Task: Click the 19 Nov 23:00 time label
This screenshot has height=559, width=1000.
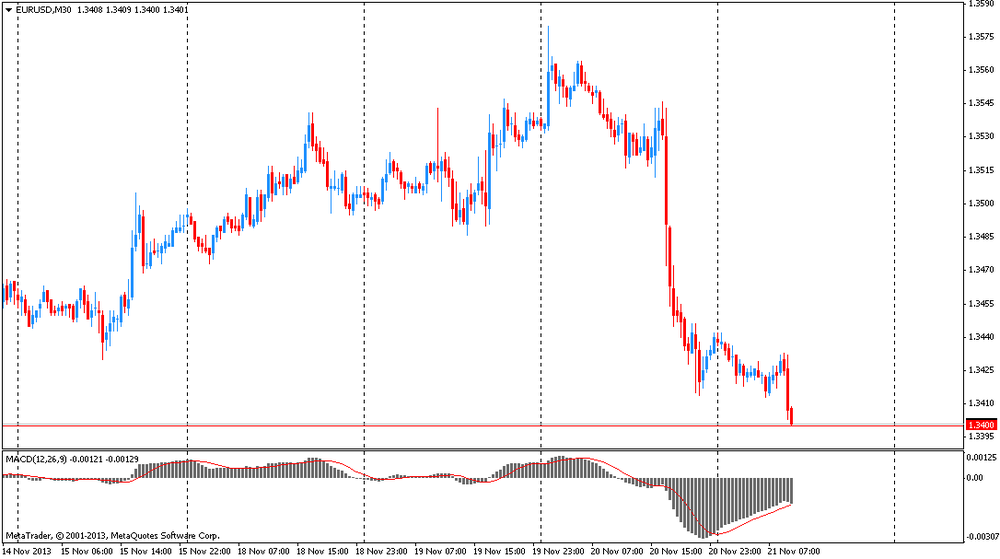Action: click(559, 551)
